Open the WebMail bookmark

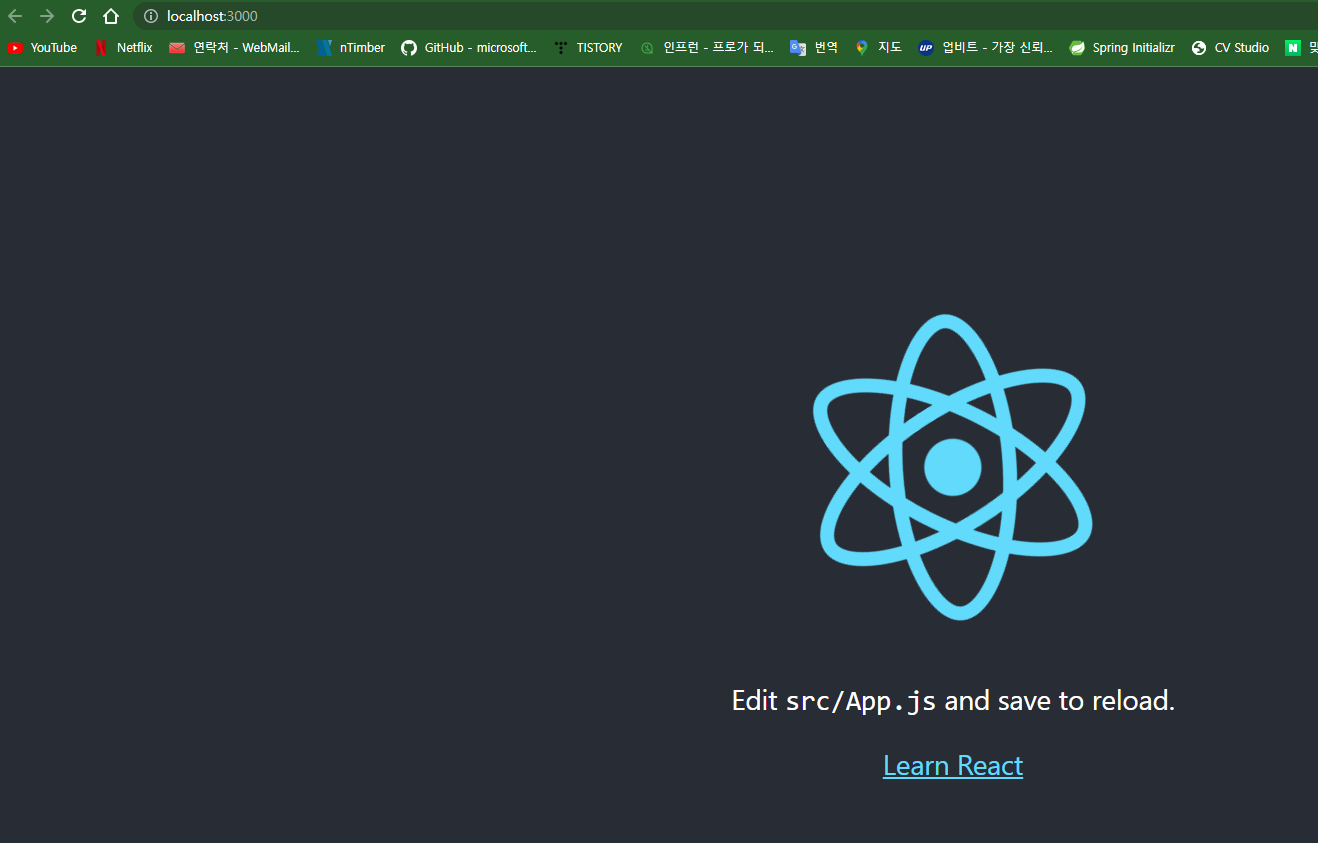click(x=235, y=47)
